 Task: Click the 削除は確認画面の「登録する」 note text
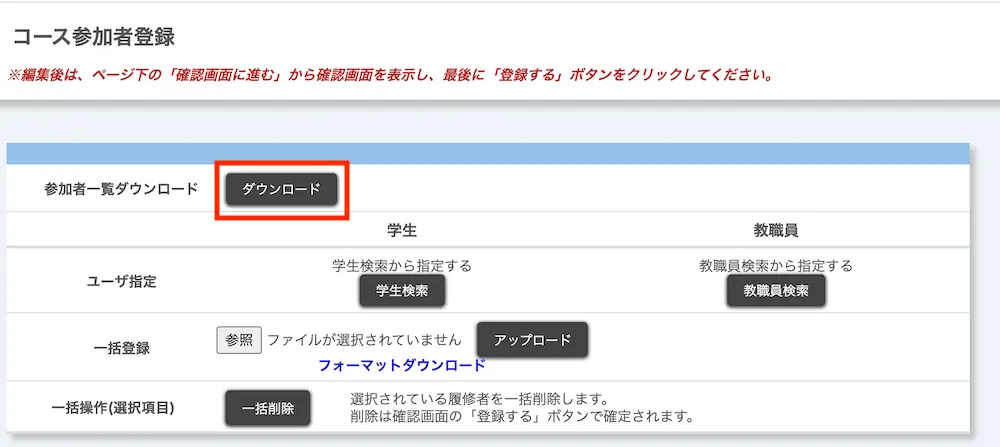coord(521,416)
